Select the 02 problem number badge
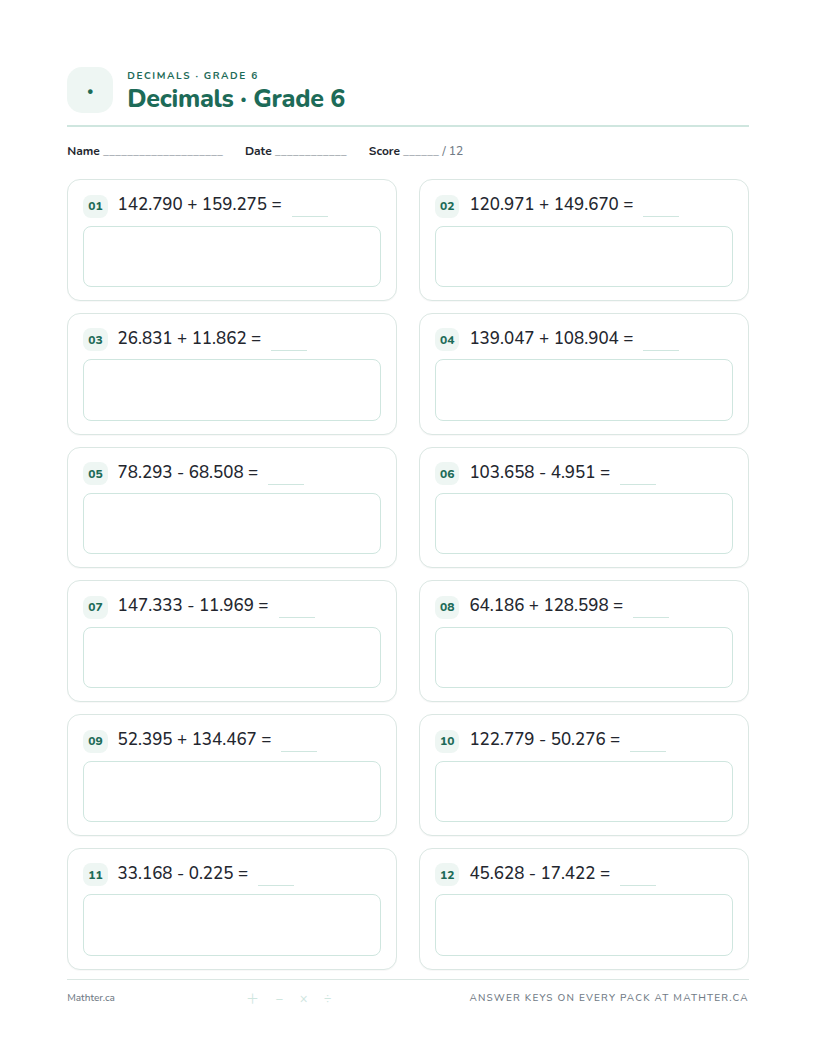 [447, 205]
